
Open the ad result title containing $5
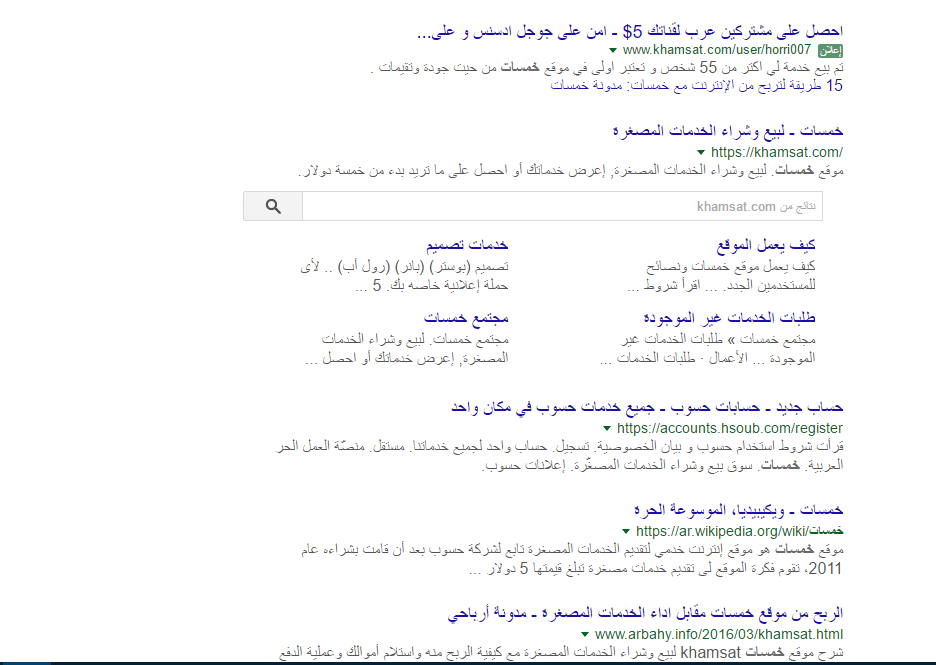point(630,31)
